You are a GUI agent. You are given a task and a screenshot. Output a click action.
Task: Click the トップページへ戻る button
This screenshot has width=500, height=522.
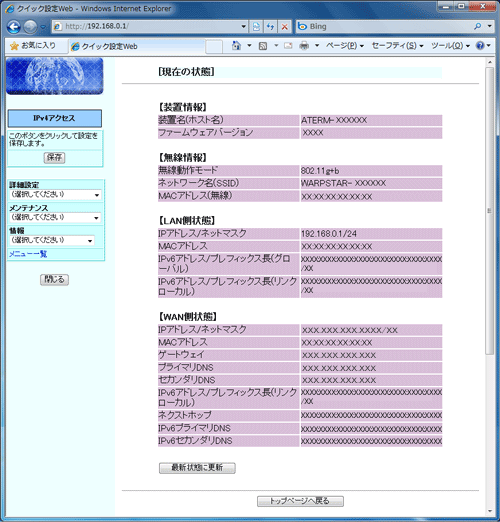tap(300, 501)
